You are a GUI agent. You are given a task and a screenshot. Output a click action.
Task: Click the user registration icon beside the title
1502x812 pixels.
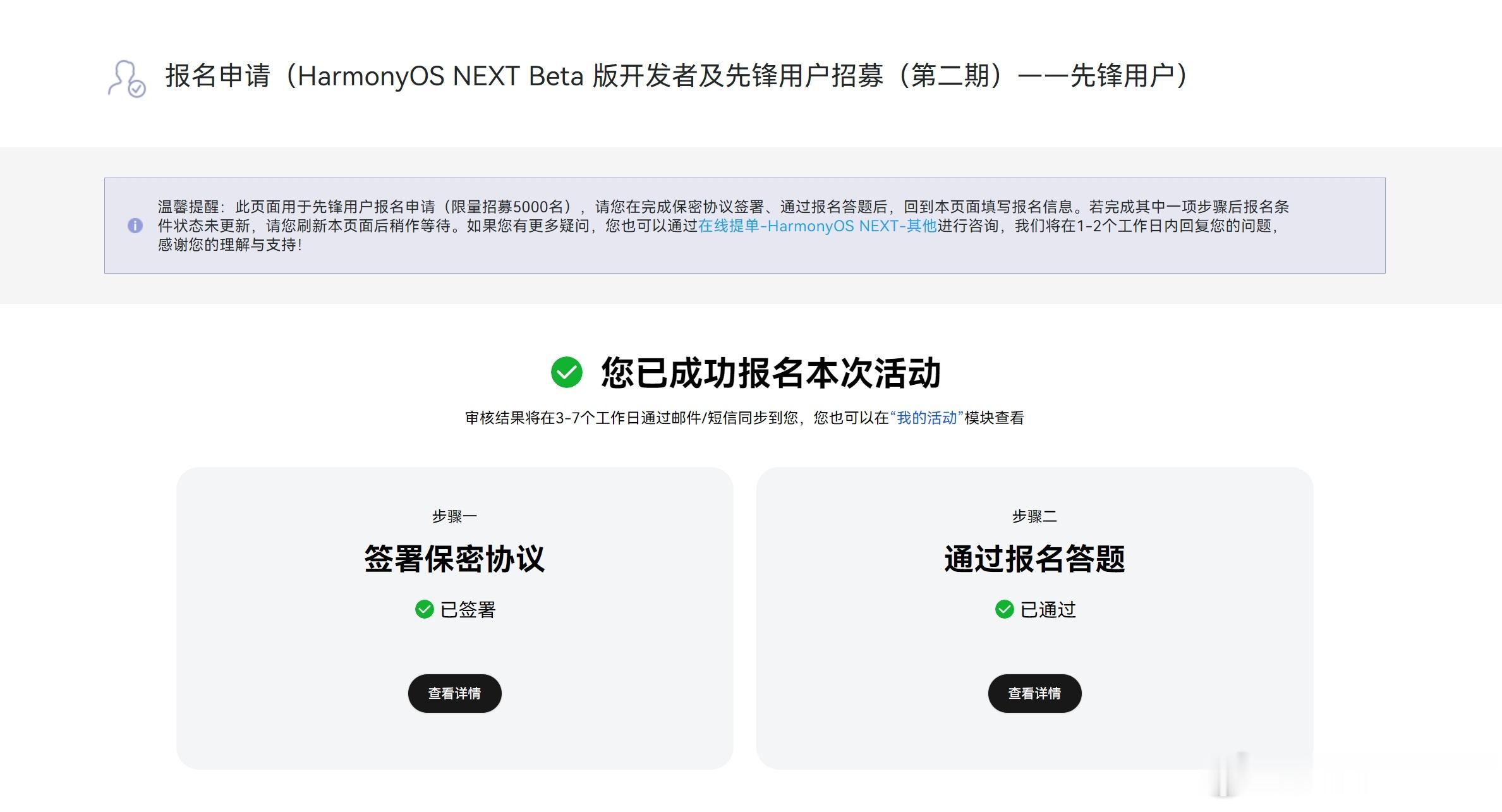126,79
